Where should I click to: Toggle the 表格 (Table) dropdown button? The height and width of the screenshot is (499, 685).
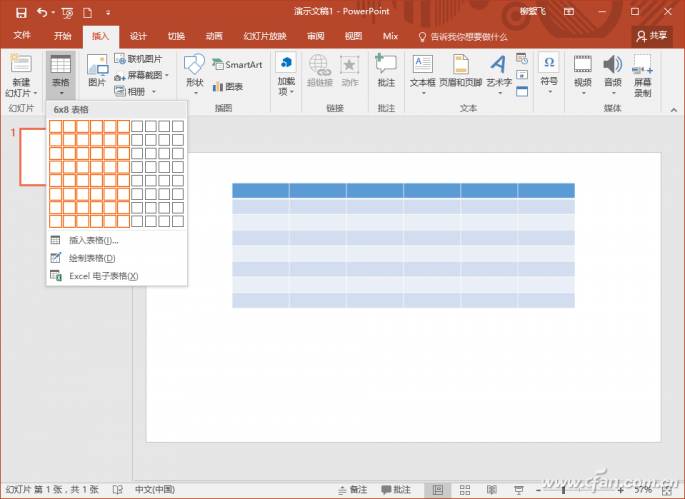(x=61, y=75)
